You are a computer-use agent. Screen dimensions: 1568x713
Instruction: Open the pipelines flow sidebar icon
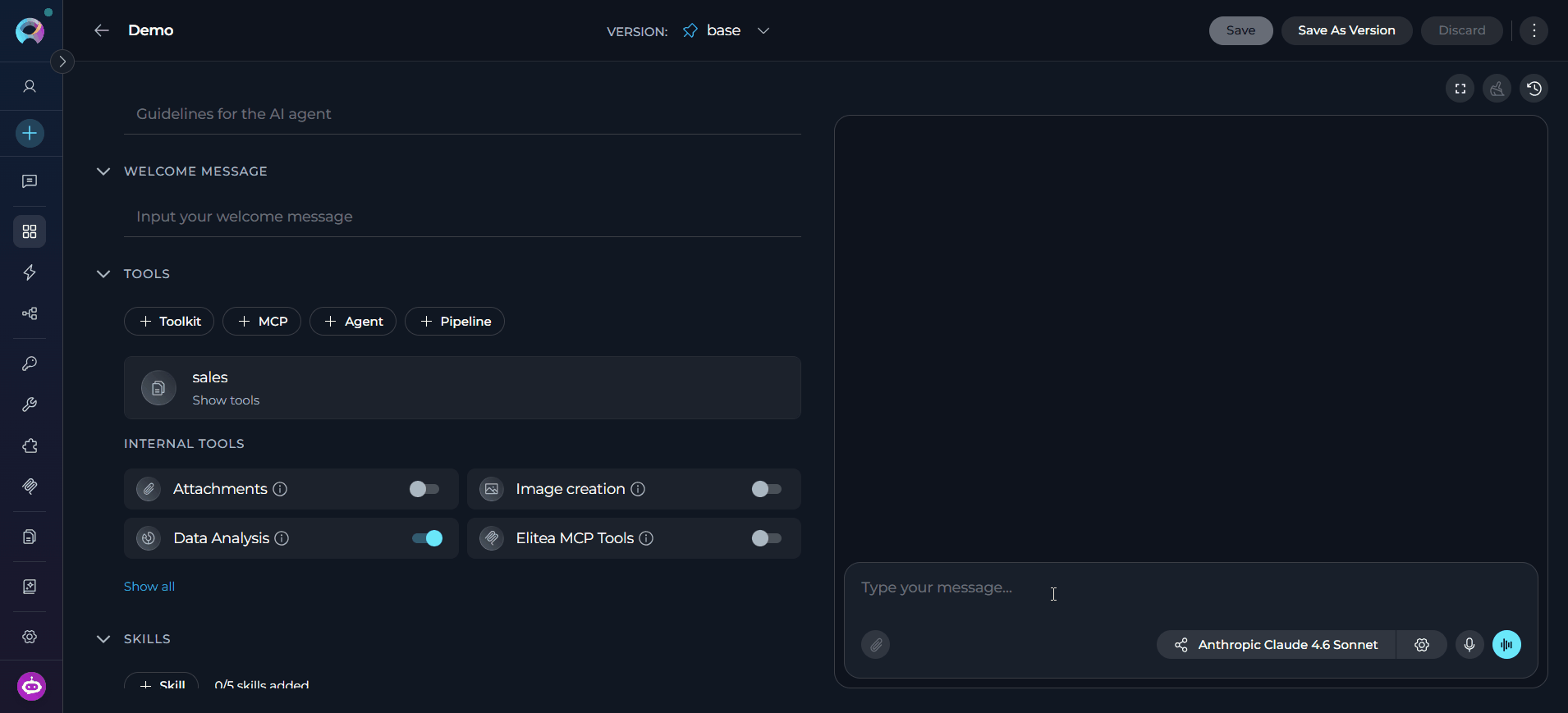[x=30, y=313]
